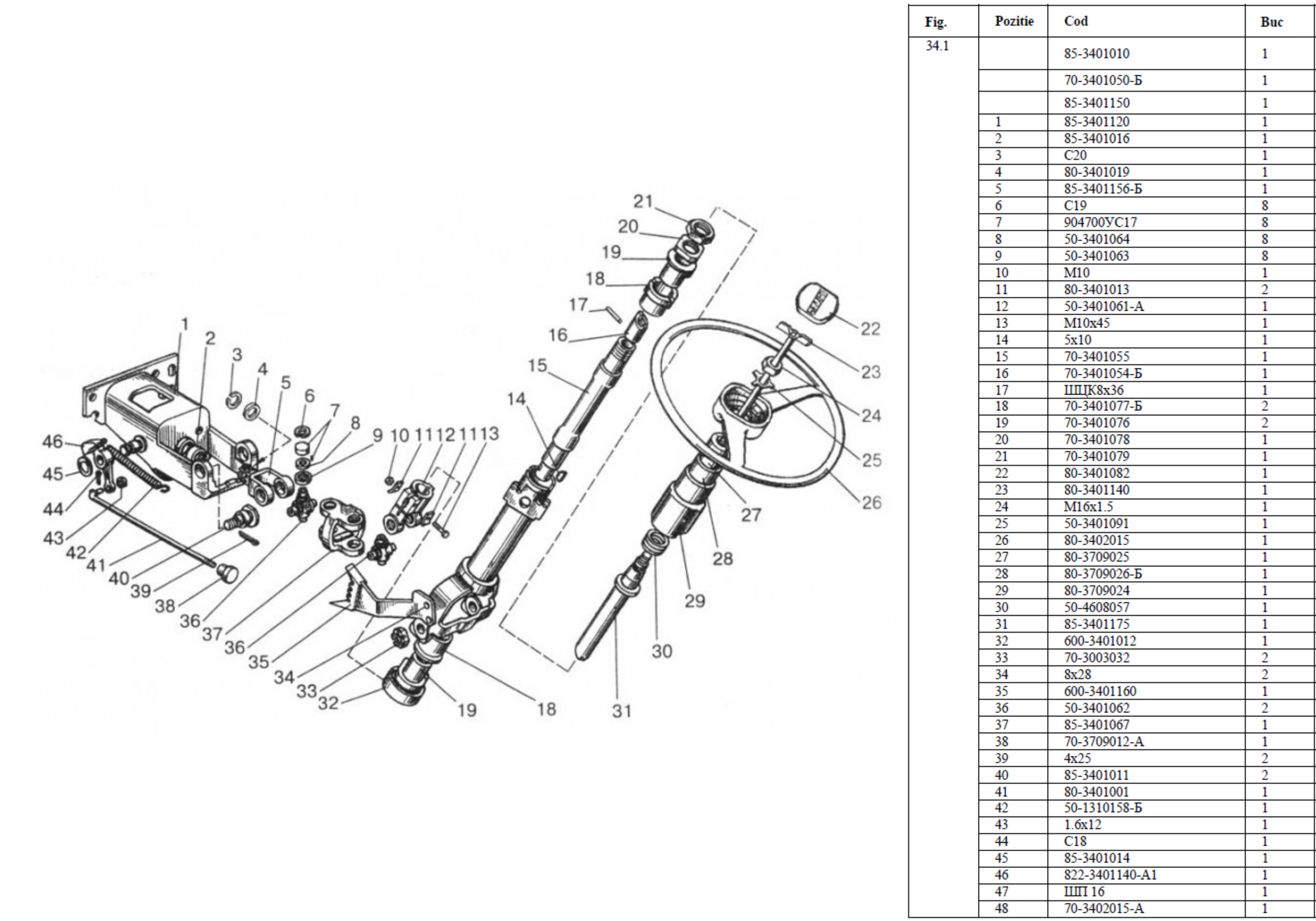Select position cell 48 in the table
The width and height of the screenshot is (1316, 921).
point(1001,908)
